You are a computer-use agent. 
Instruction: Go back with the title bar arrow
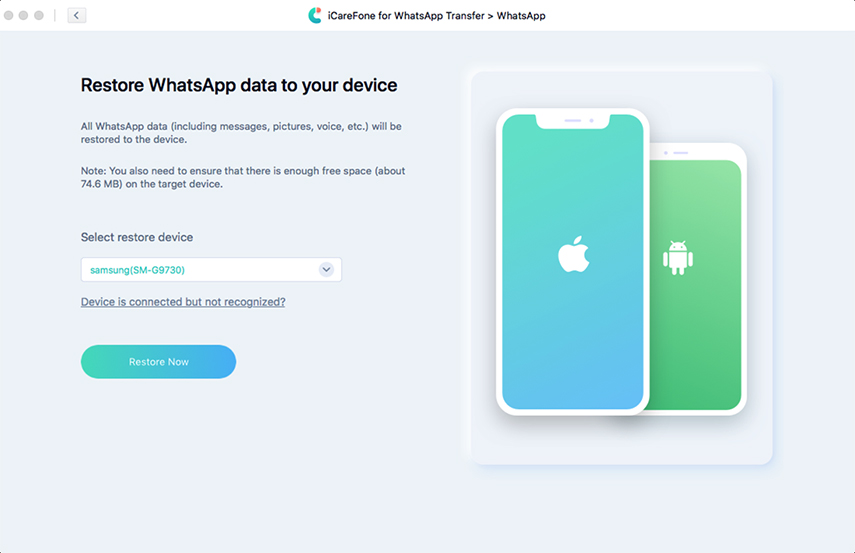[x=76, y=15]
